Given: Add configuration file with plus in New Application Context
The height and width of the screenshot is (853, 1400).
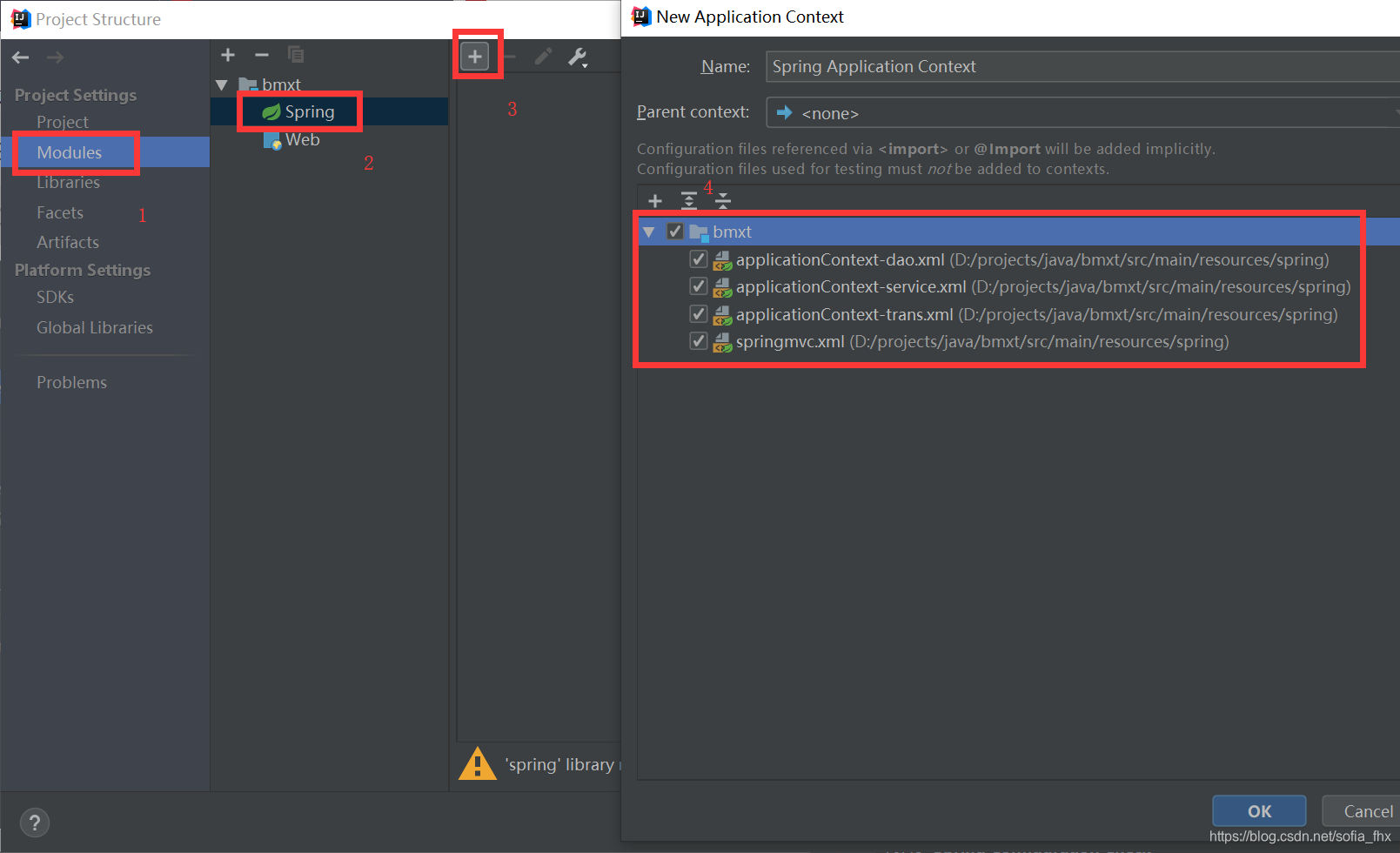Looking at the screenshot, I should click(x=655, y=201).
